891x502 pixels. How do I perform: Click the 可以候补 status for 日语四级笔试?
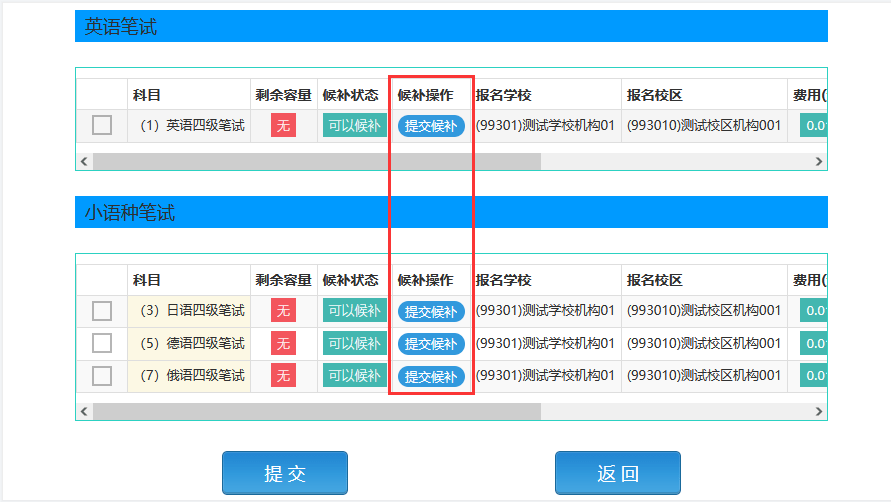tap(355, 310)
